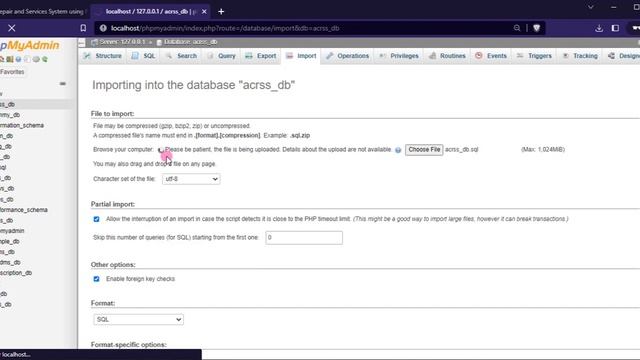The width and height of the screenshot is (640, 360).
Task: Open the Tracking tab
Action: coord(580,56)
